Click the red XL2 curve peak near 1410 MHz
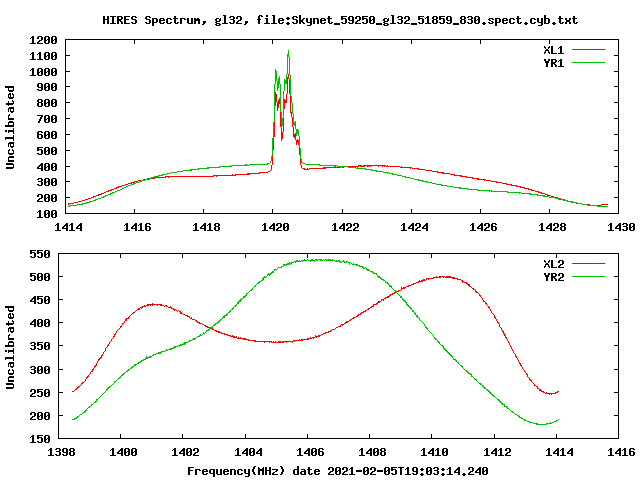640x480 pixels. click(445, 277)
